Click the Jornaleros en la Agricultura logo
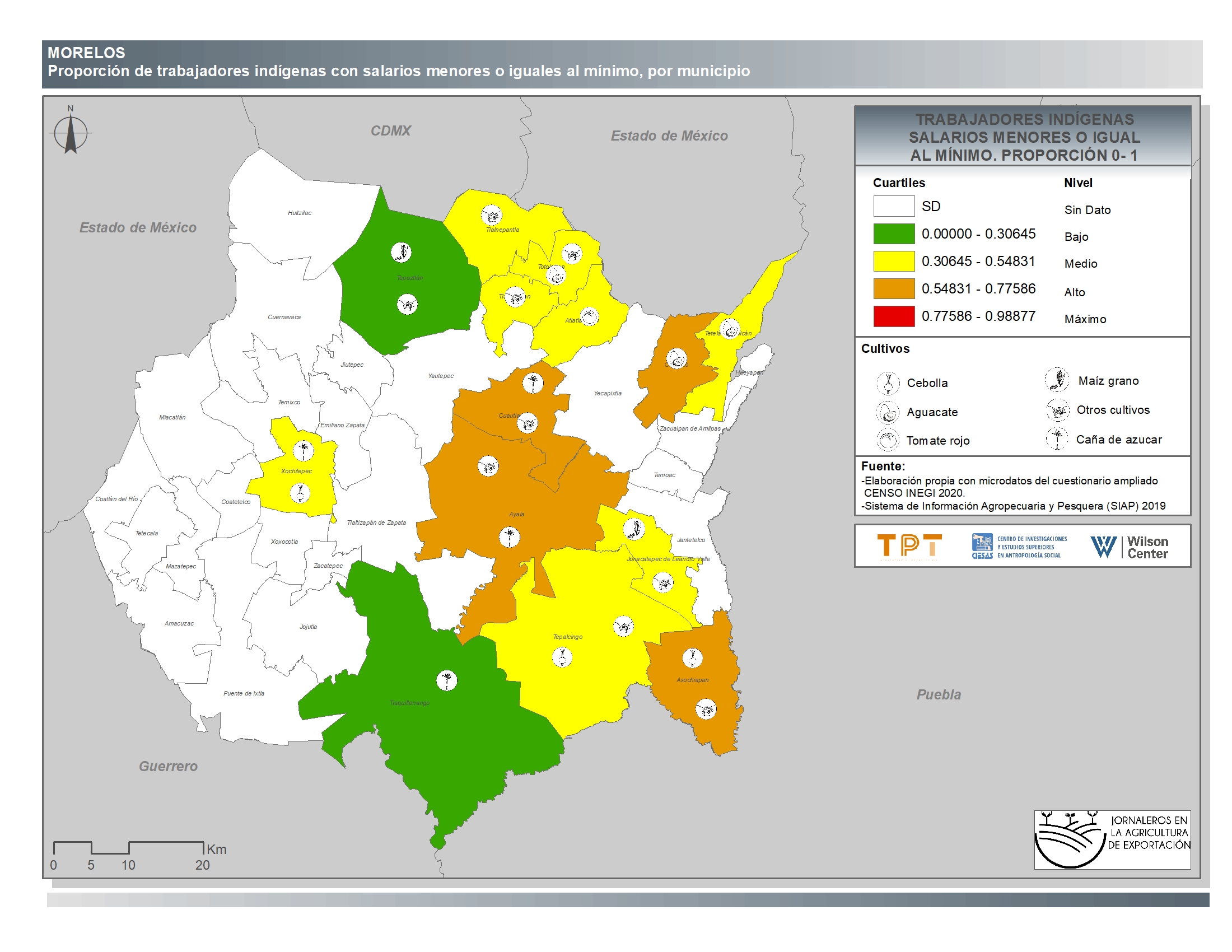The image size is (1232, 952). click(x=1112, y=839)
